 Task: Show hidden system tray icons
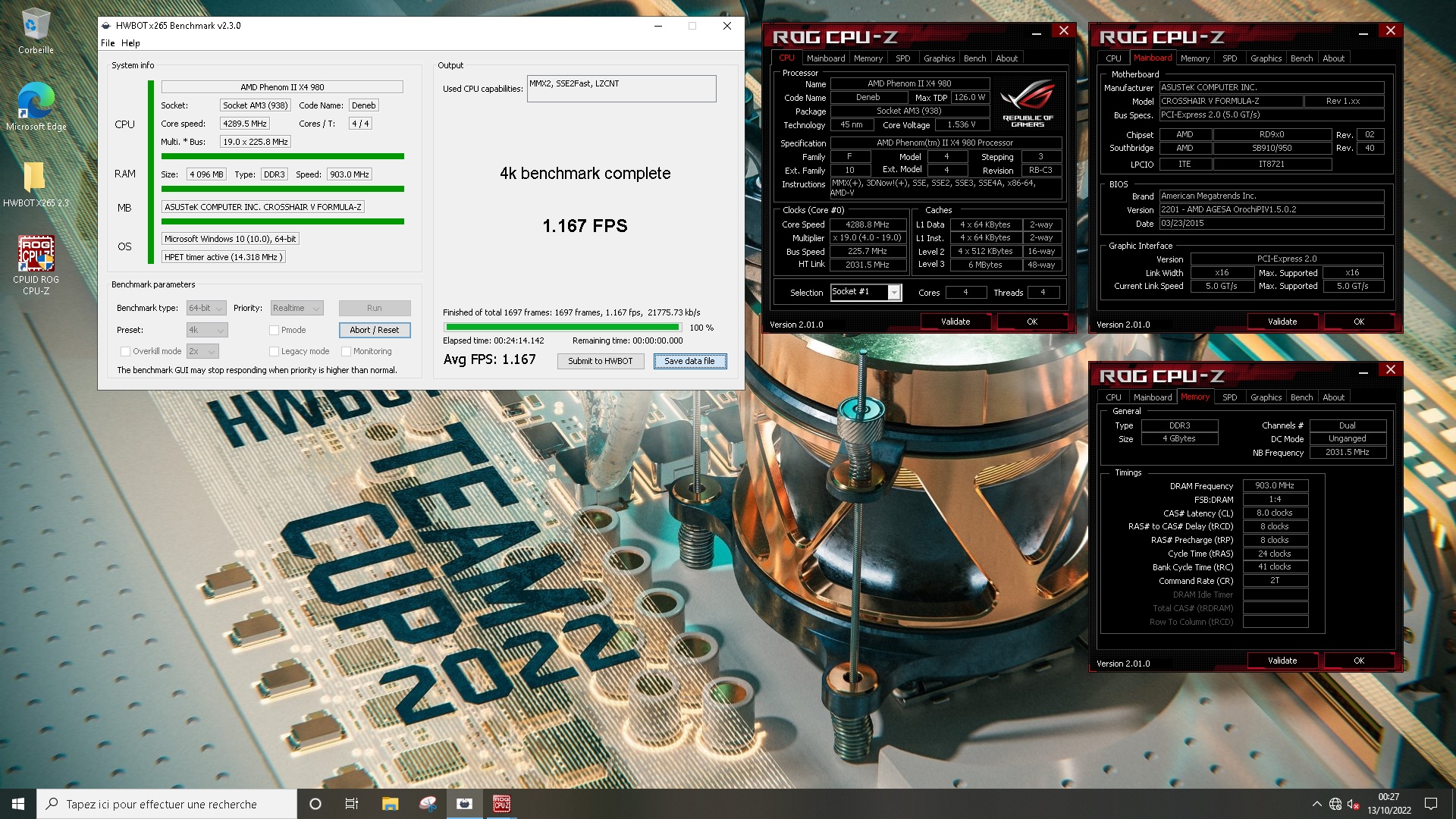[x=1316, y=804]
